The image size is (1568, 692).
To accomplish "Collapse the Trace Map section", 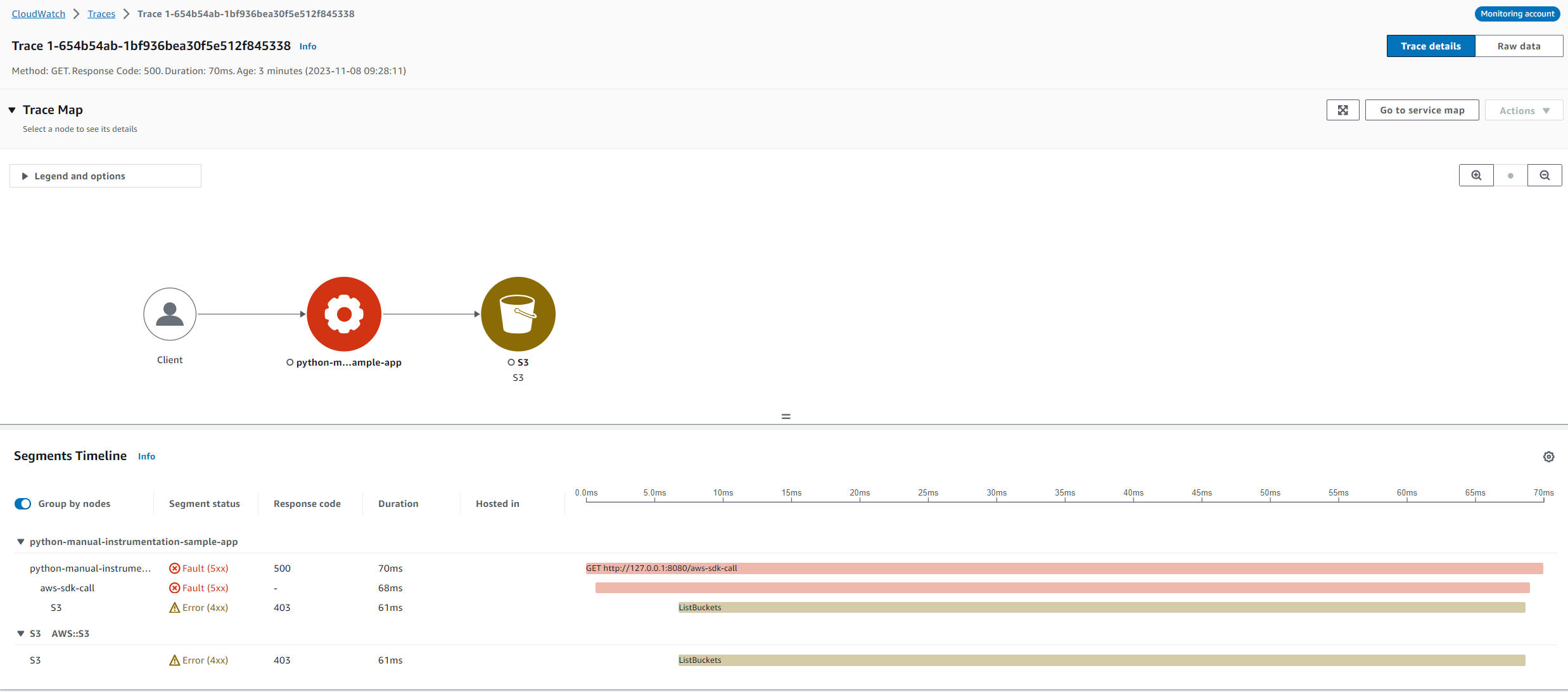I will [12, 110].
